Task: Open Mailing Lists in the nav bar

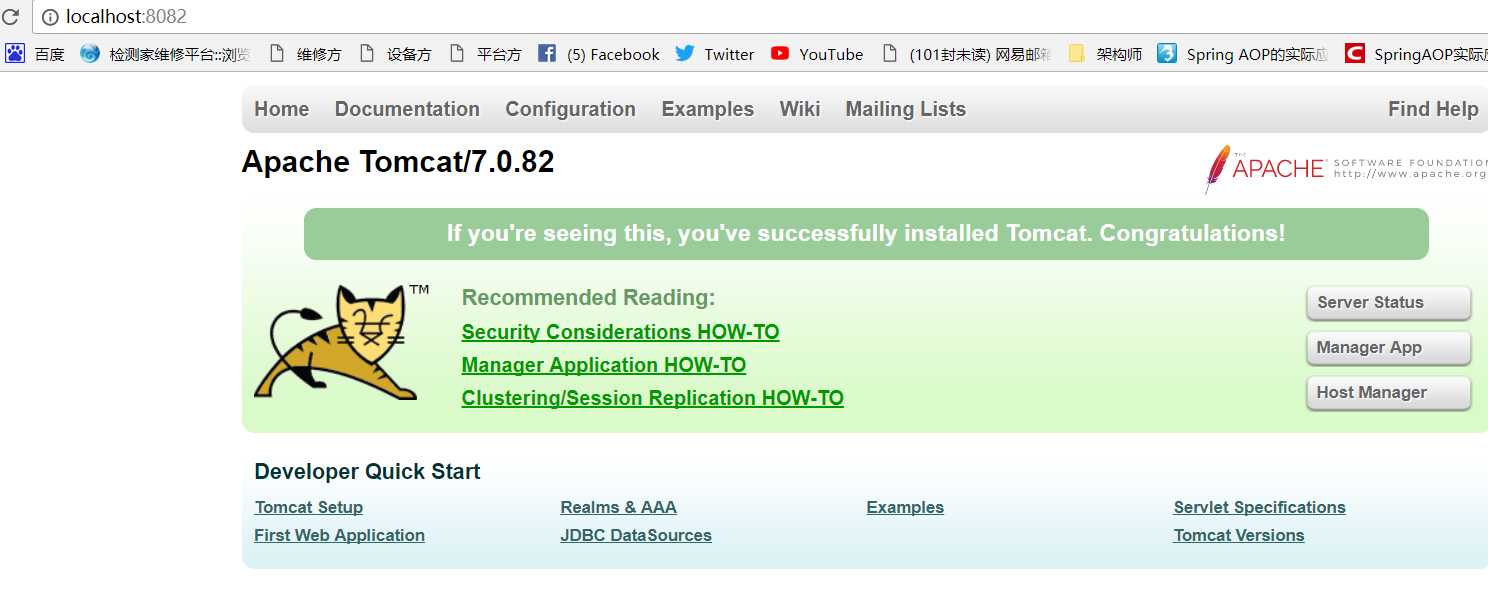Action: point(906,109)
